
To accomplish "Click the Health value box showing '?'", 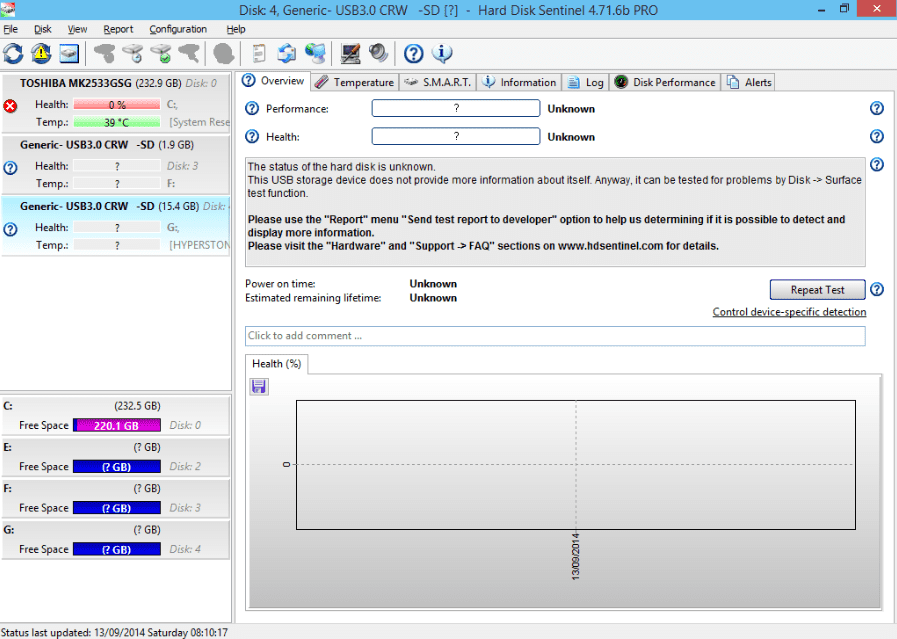I will pyautogui.click(x=456, y=136).
